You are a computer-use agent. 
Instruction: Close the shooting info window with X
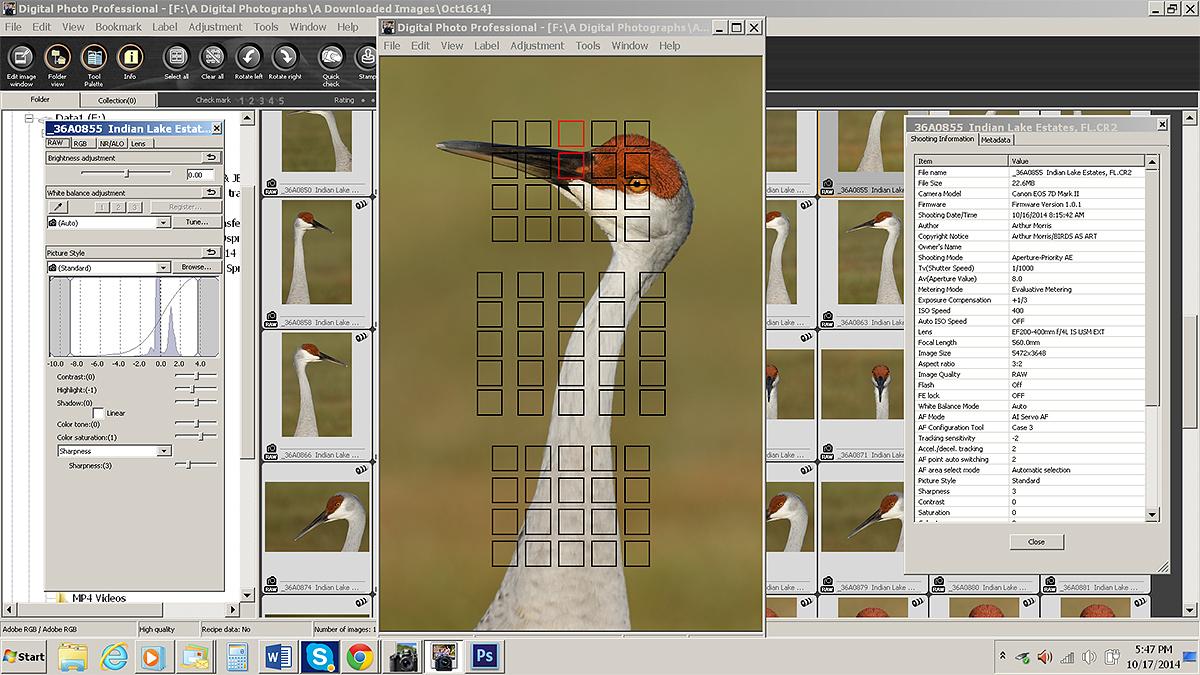coord(1161,126)
